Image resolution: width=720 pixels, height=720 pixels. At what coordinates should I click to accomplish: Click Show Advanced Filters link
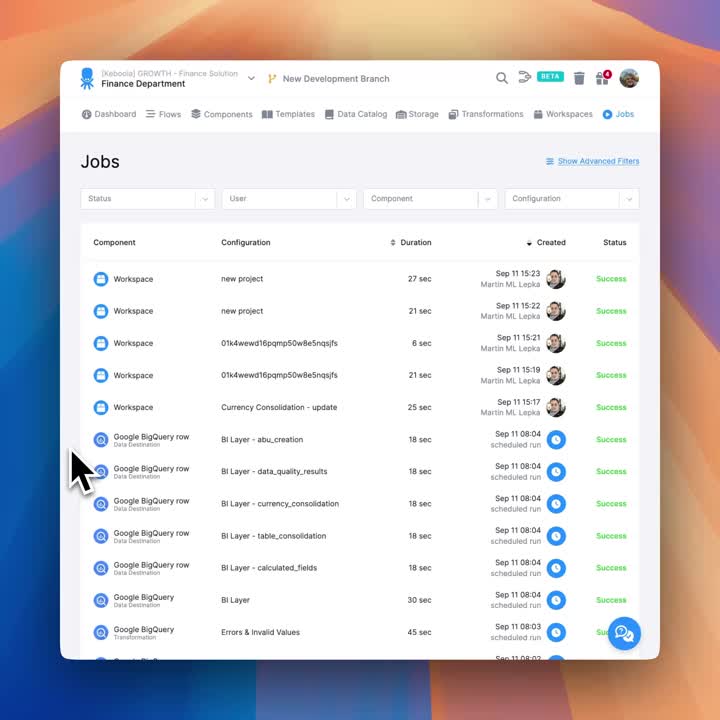pyautogui.click(x=598, y=161)
